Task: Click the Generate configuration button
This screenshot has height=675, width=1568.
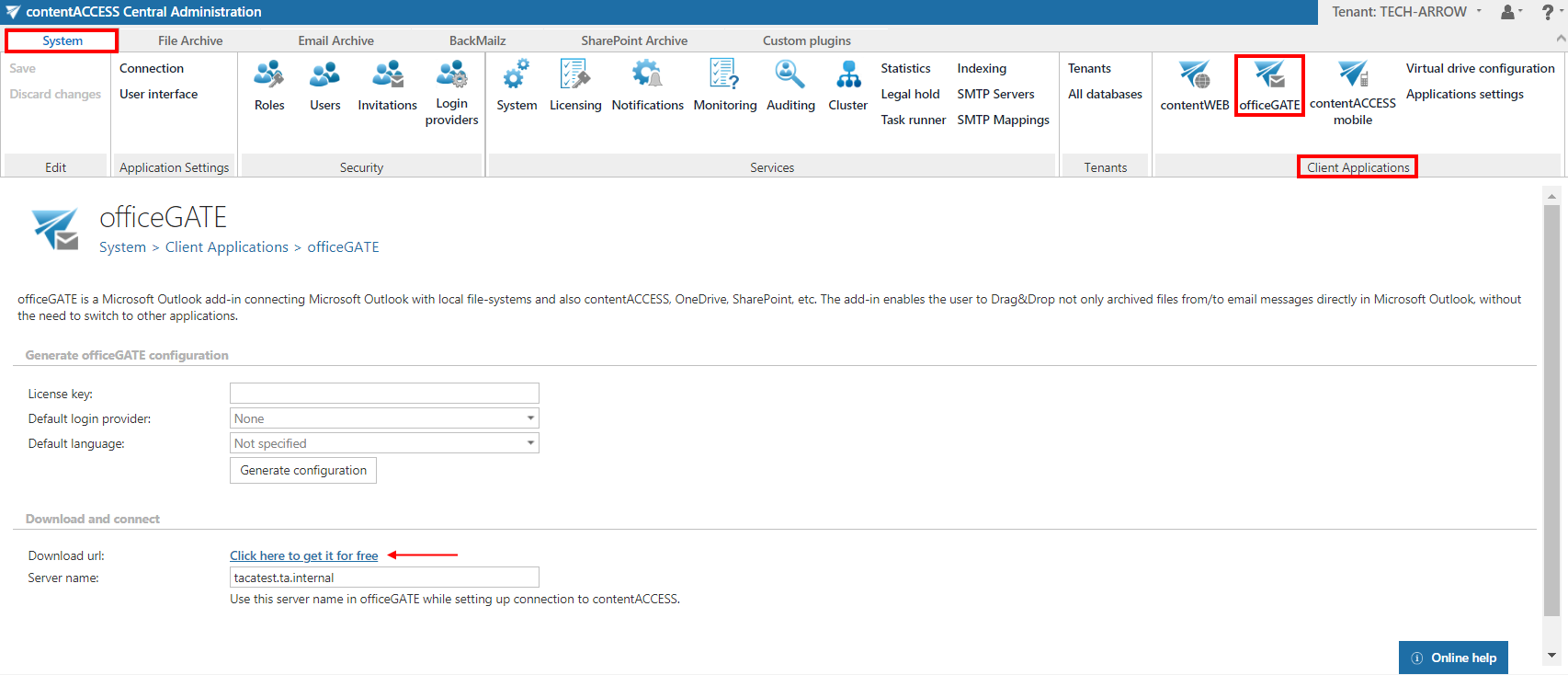Action: pos(303,470)
